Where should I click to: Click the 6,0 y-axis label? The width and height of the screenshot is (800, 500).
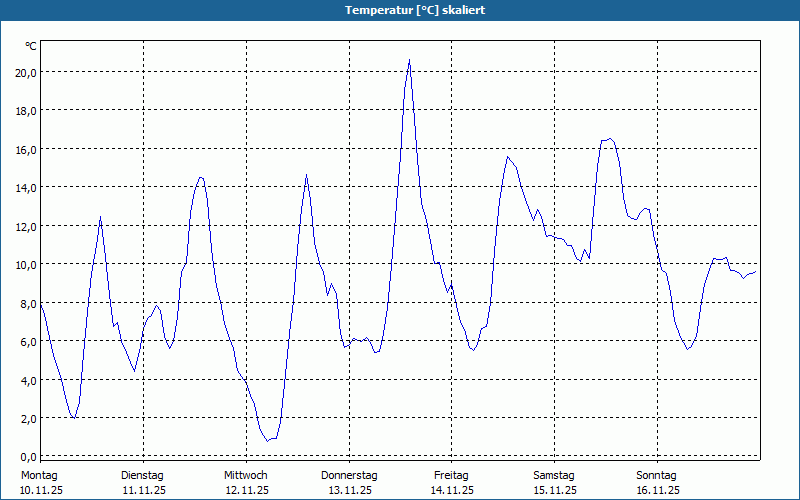tap(28, 342)
